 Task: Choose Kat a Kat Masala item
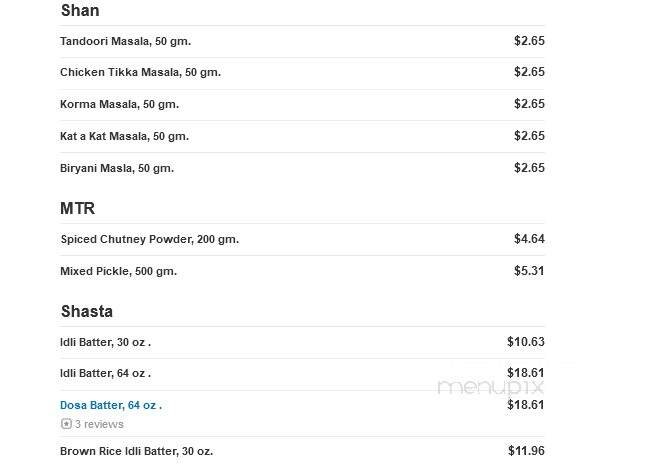coord(124,136)
